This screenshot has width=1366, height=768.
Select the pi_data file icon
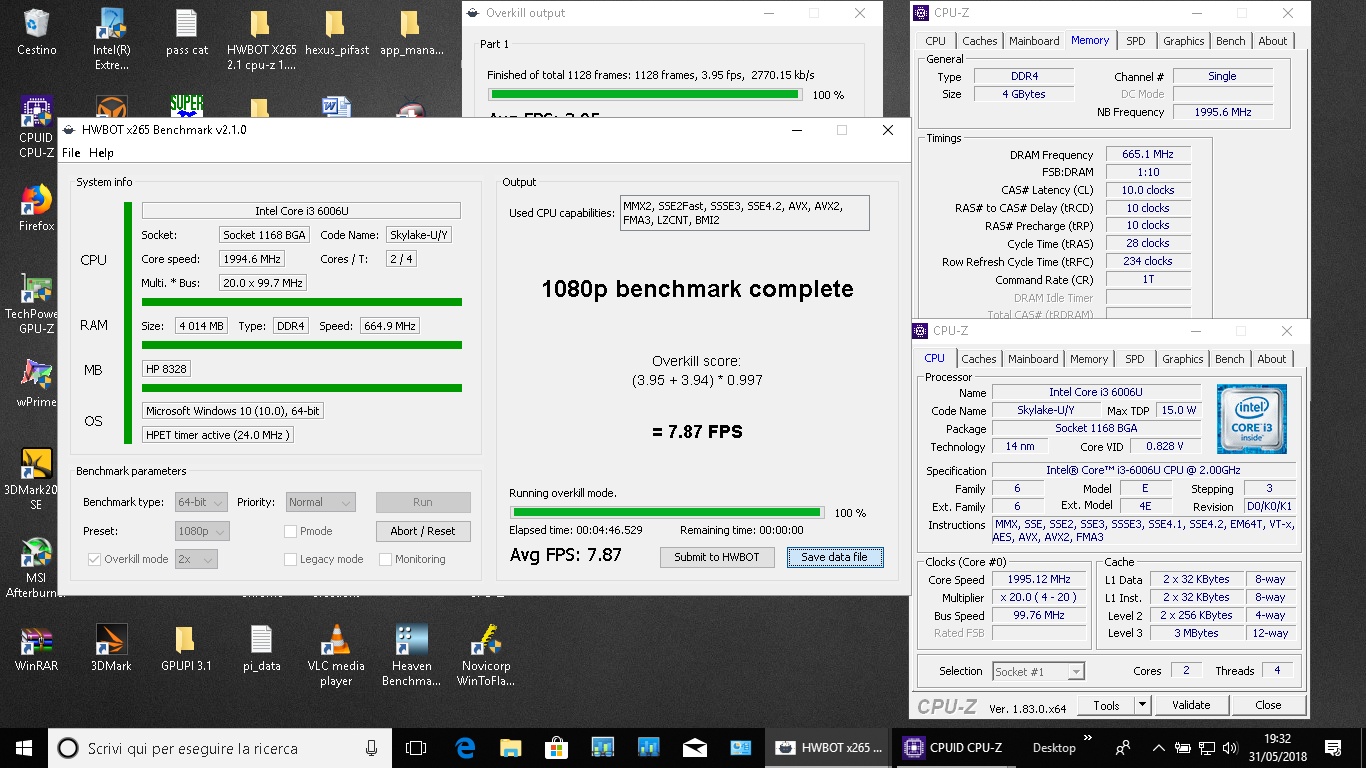tap(260, 647)
